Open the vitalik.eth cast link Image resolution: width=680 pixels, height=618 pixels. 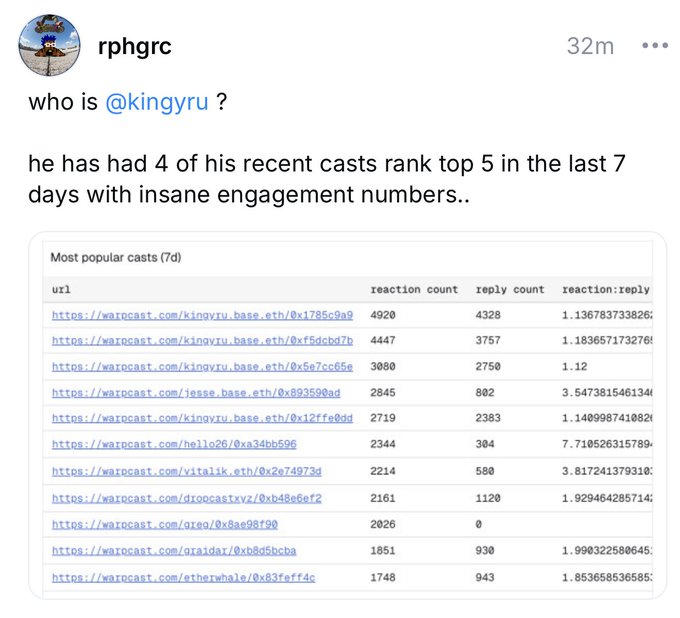click(x=186, y=470)
